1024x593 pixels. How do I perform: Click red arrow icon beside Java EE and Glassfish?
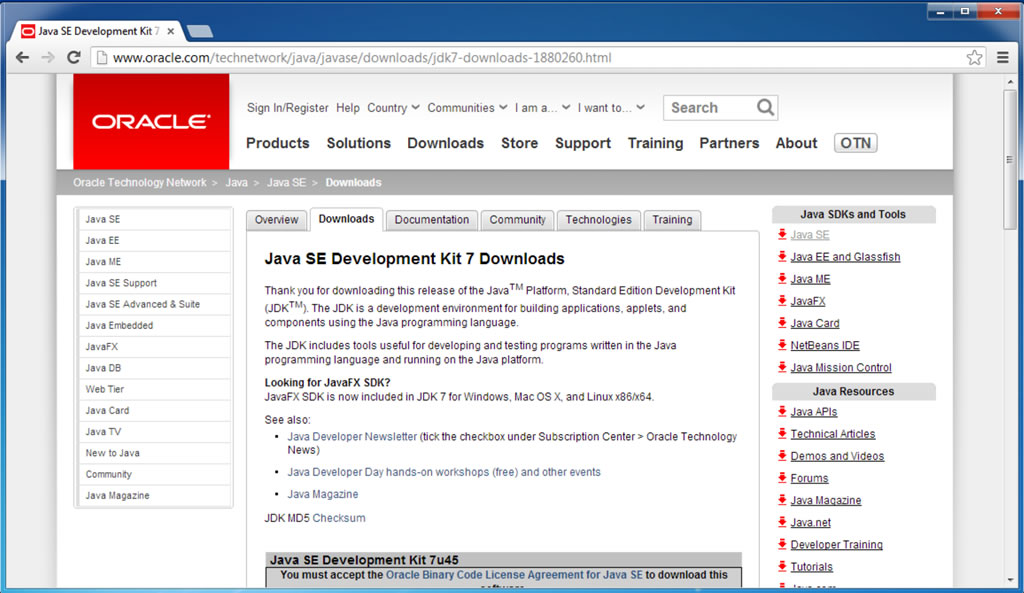click(782, 257)
